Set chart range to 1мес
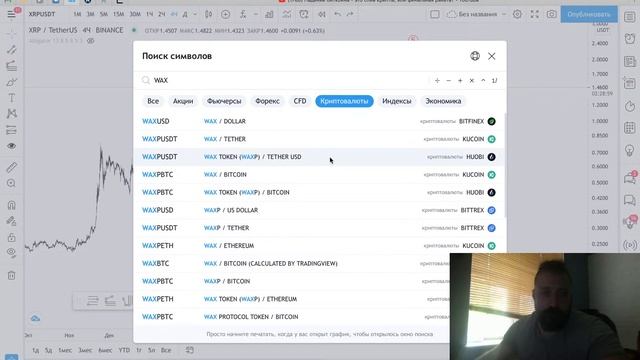 click(65, 350)
